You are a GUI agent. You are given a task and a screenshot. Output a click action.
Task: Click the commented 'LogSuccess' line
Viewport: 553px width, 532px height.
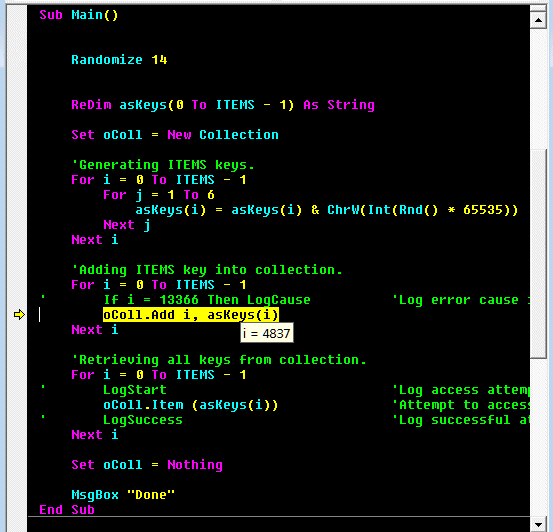click(143, 420)
